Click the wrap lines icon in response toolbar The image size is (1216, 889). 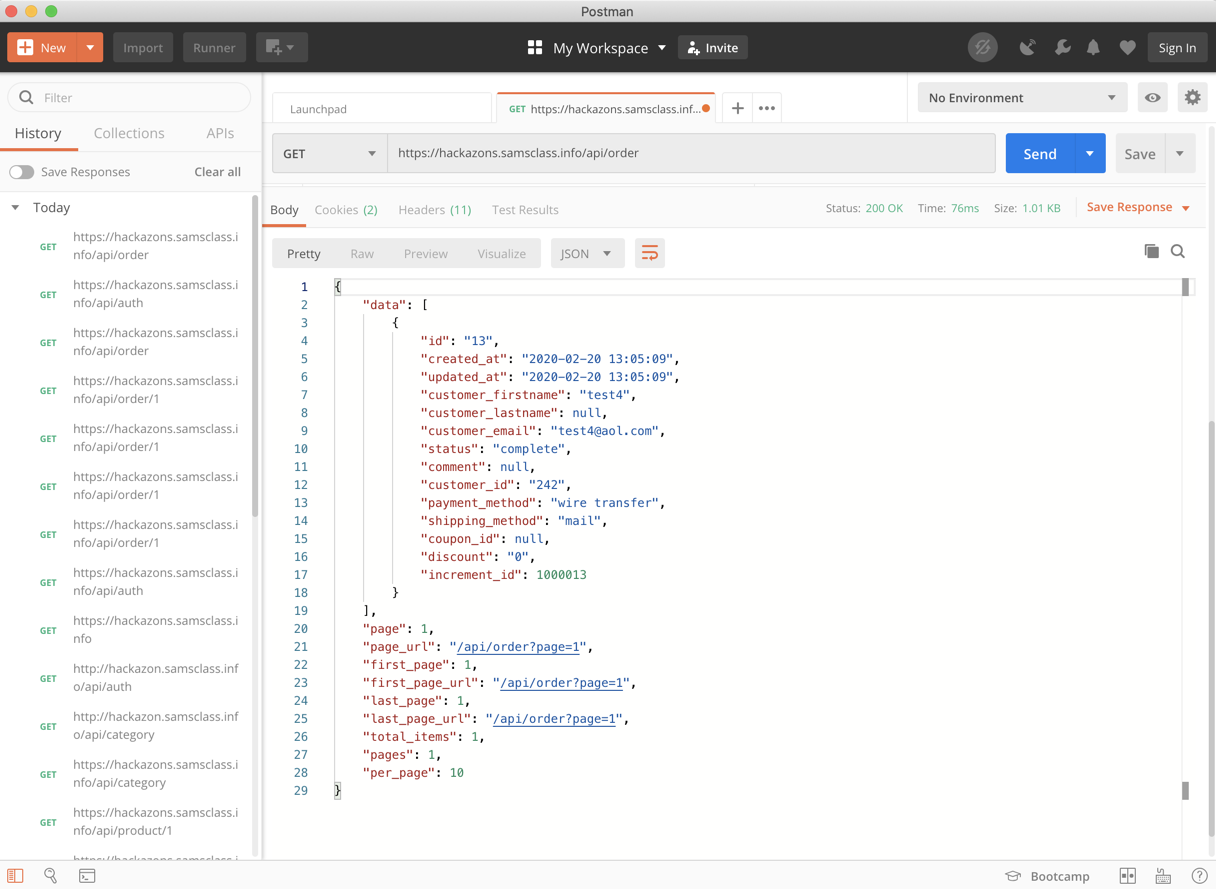click(650, 254)
